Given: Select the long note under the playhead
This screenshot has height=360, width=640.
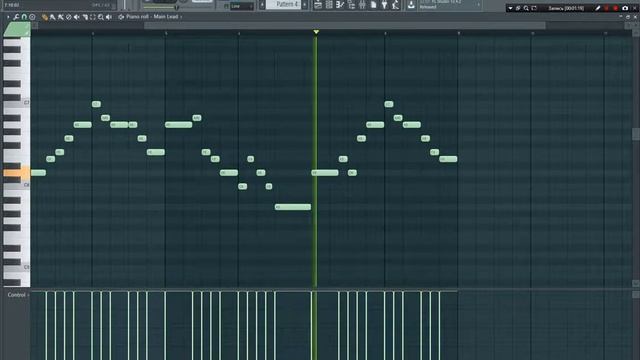Looking at the screenshot, I should click(x=325, y=173).
